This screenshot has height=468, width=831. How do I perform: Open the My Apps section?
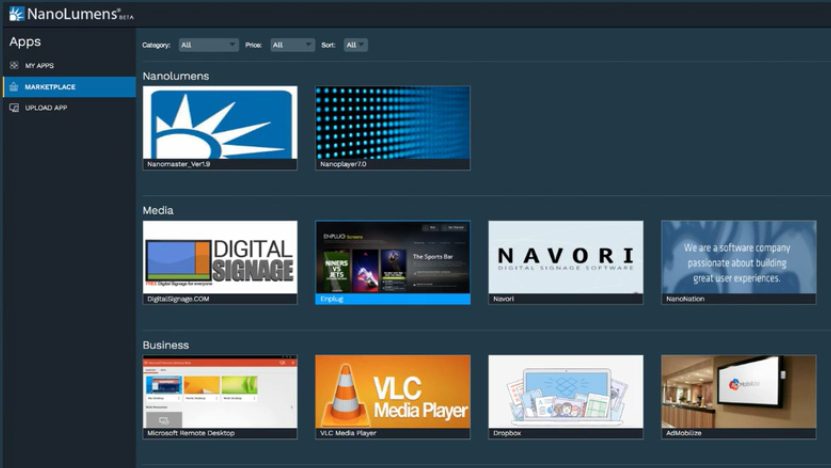click(39, 65)
